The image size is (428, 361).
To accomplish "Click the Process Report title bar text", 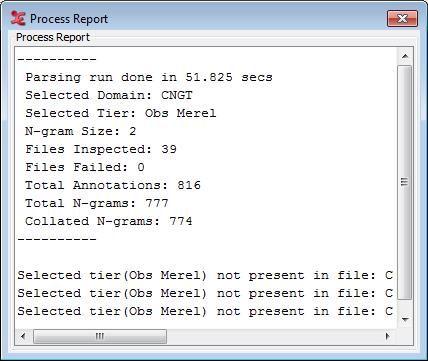I will coord(69,19).
